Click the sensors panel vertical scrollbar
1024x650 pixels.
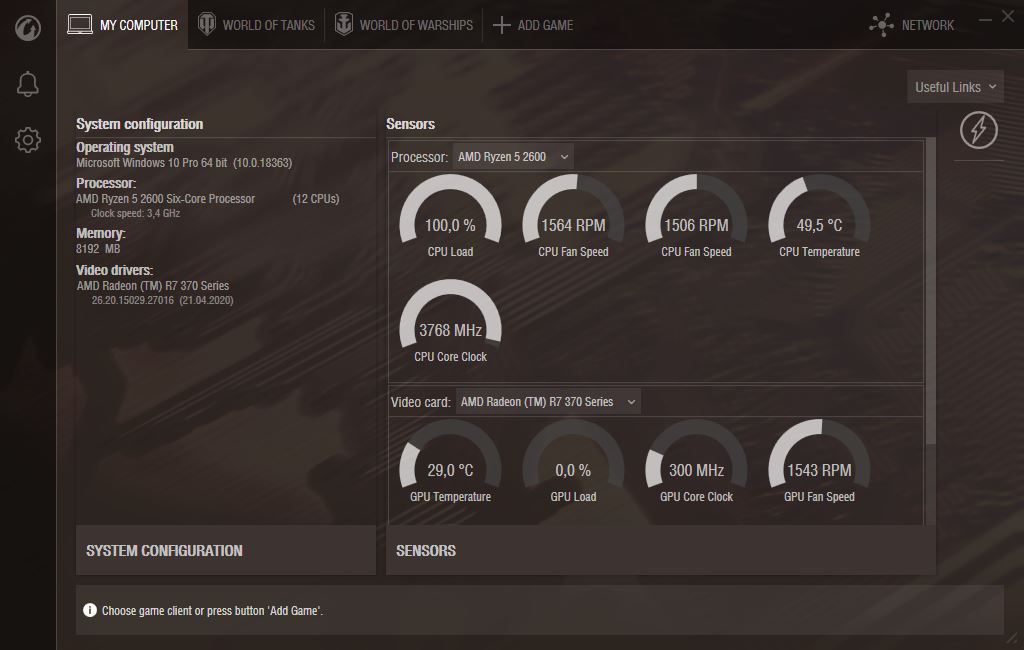tap(931, 291)
